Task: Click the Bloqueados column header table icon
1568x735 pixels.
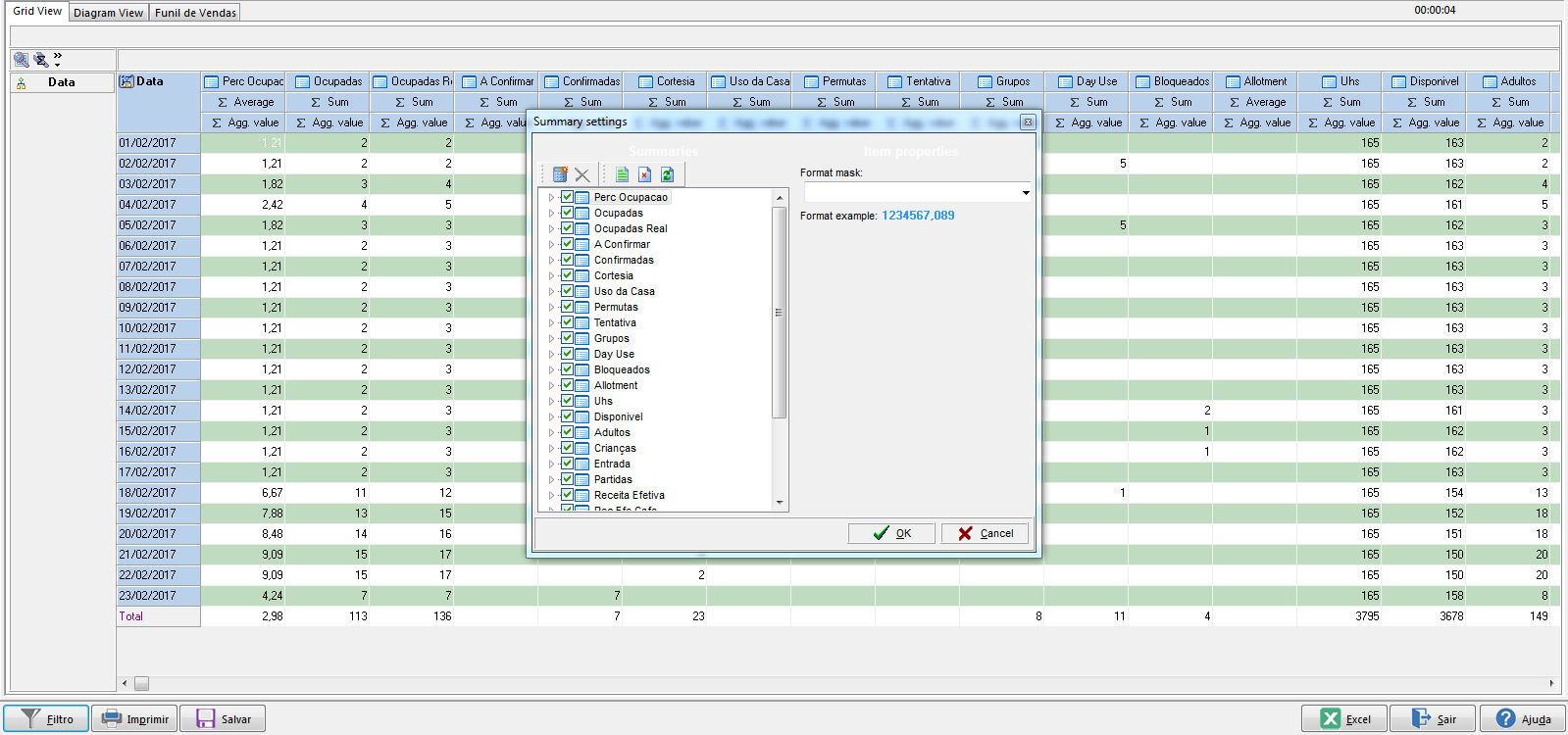Action: pos(1142,82)
